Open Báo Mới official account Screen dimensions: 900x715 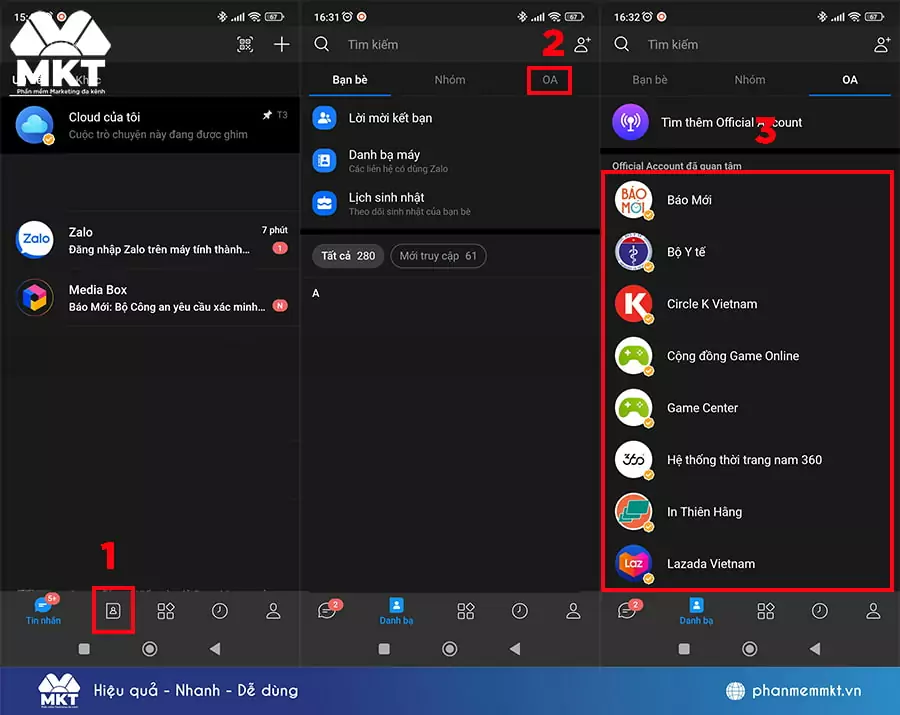point(748,200)
